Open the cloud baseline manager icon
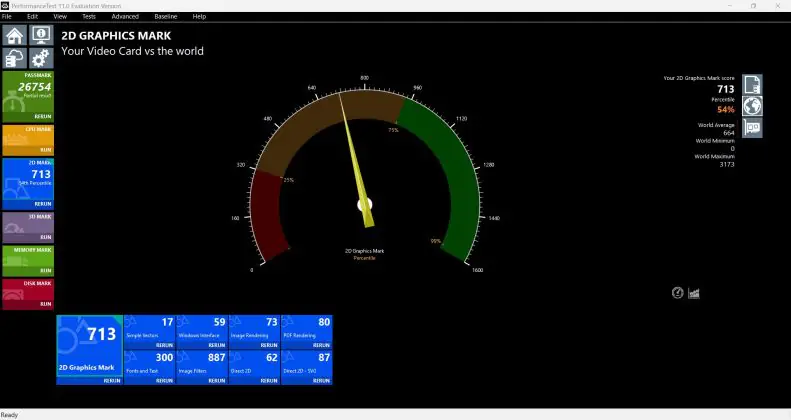The image size is (791, 420). 15,58
